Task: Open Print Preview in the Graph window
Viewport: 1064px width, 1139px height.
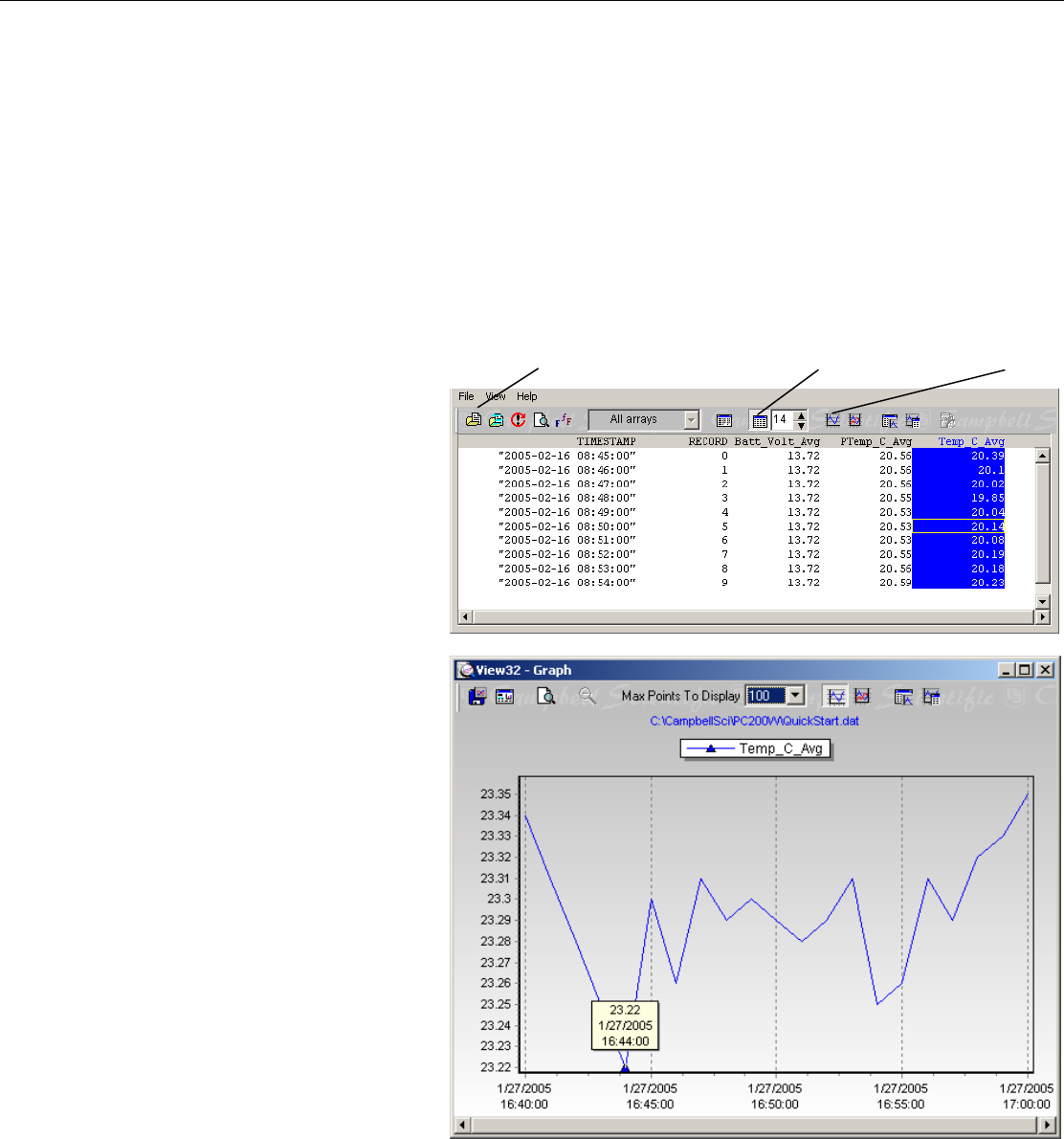Action: pyautogui.click(x=546, y=697)
